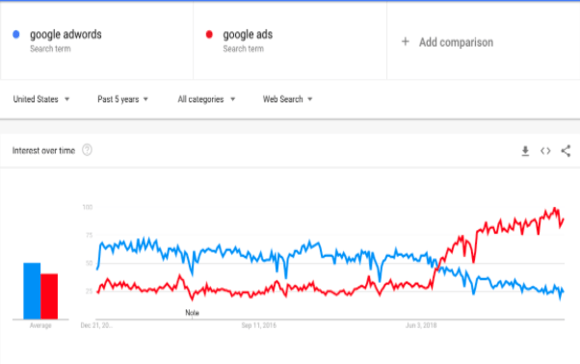The width and height of the screenshot is (580, 364).
Task: Open the embed code icon
Action: [x=545, y=151]
